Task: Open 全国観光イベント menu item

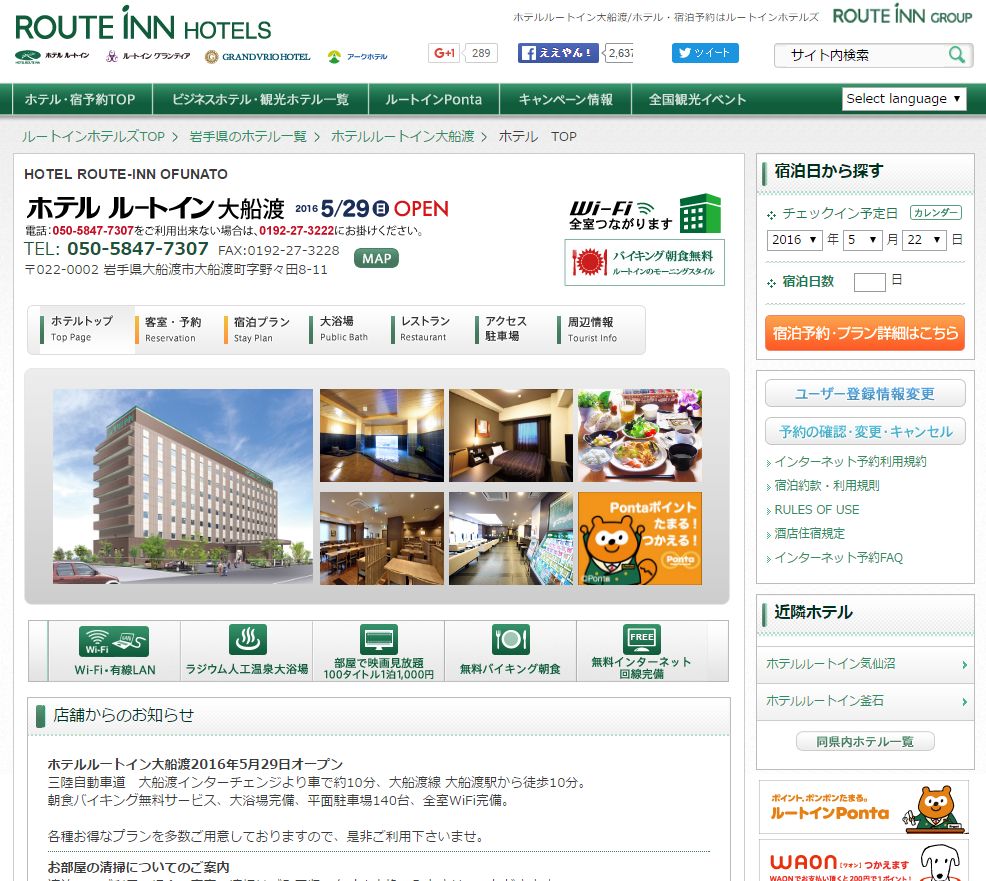Action: coord(697,99)
